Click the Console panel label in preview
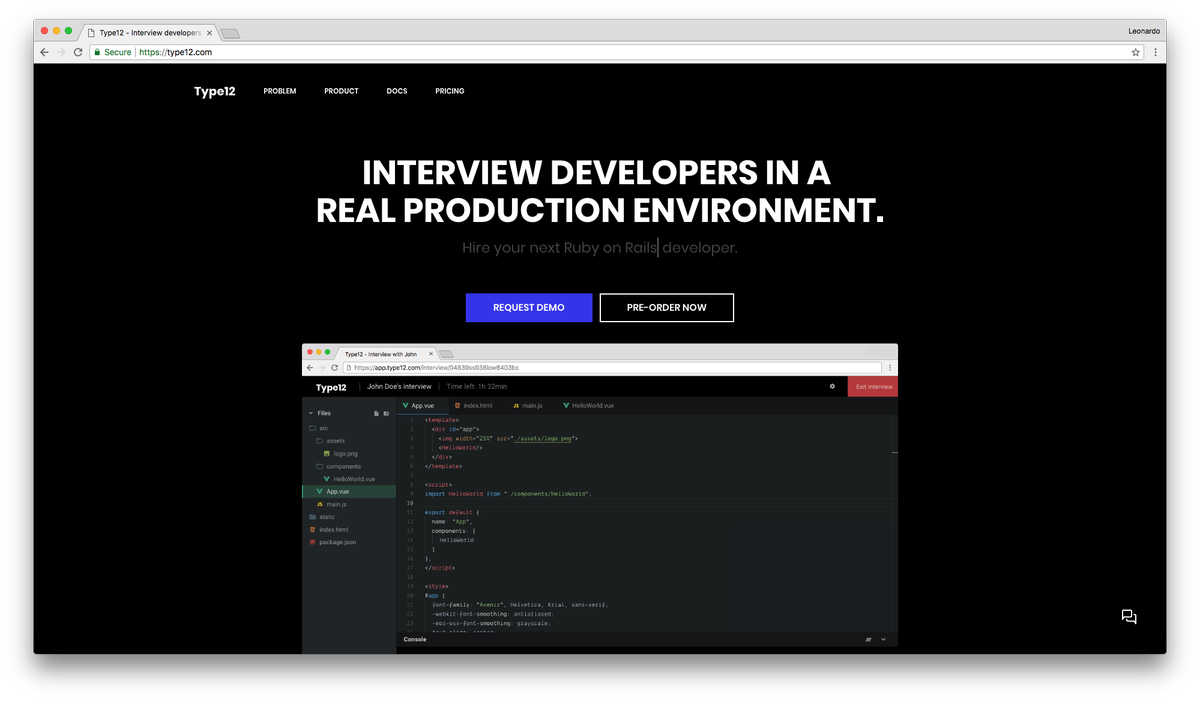The width and height of the screenshot is (1200, 702). (415, 639)
